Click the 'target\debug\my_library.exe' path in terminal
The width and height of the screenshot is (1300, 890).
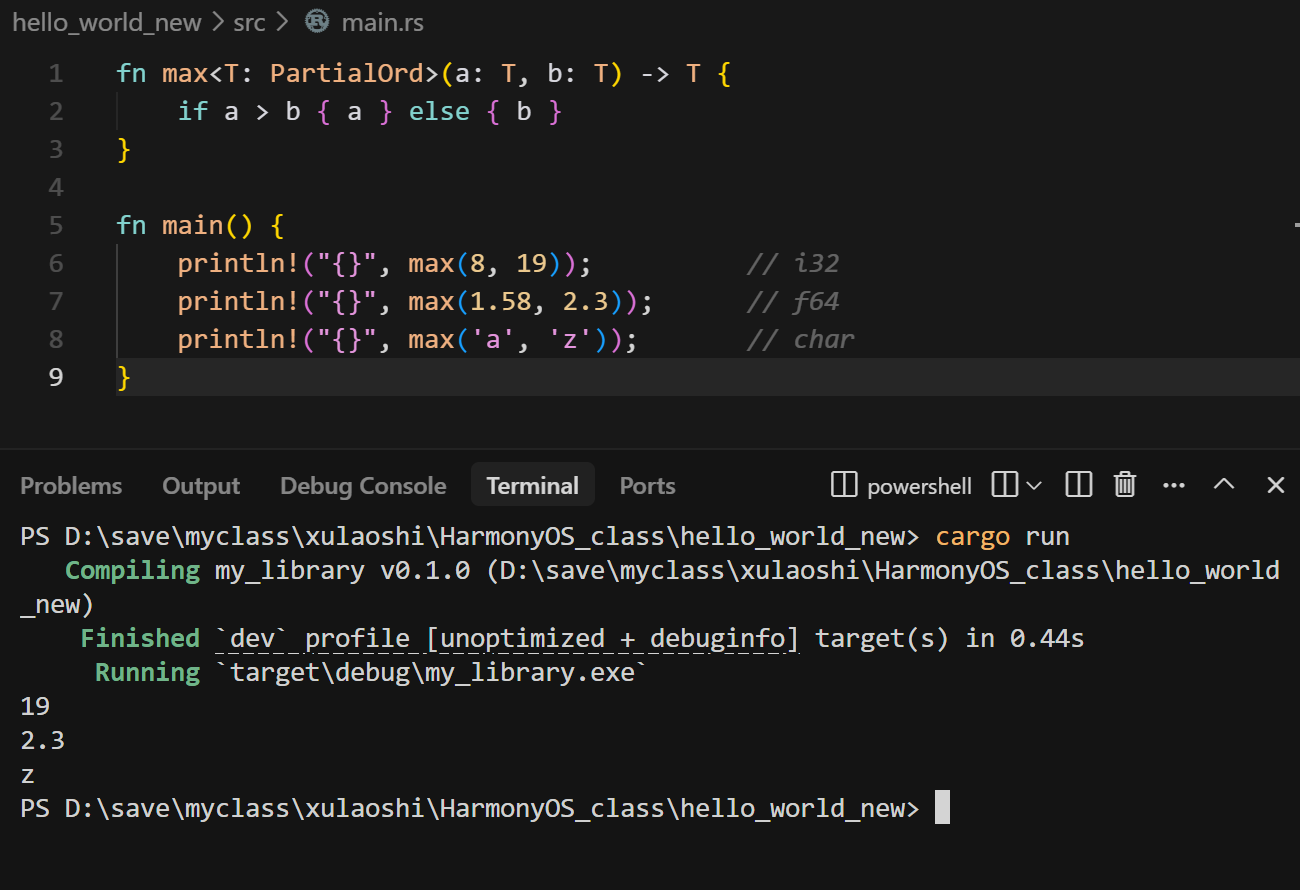[433, 672]
